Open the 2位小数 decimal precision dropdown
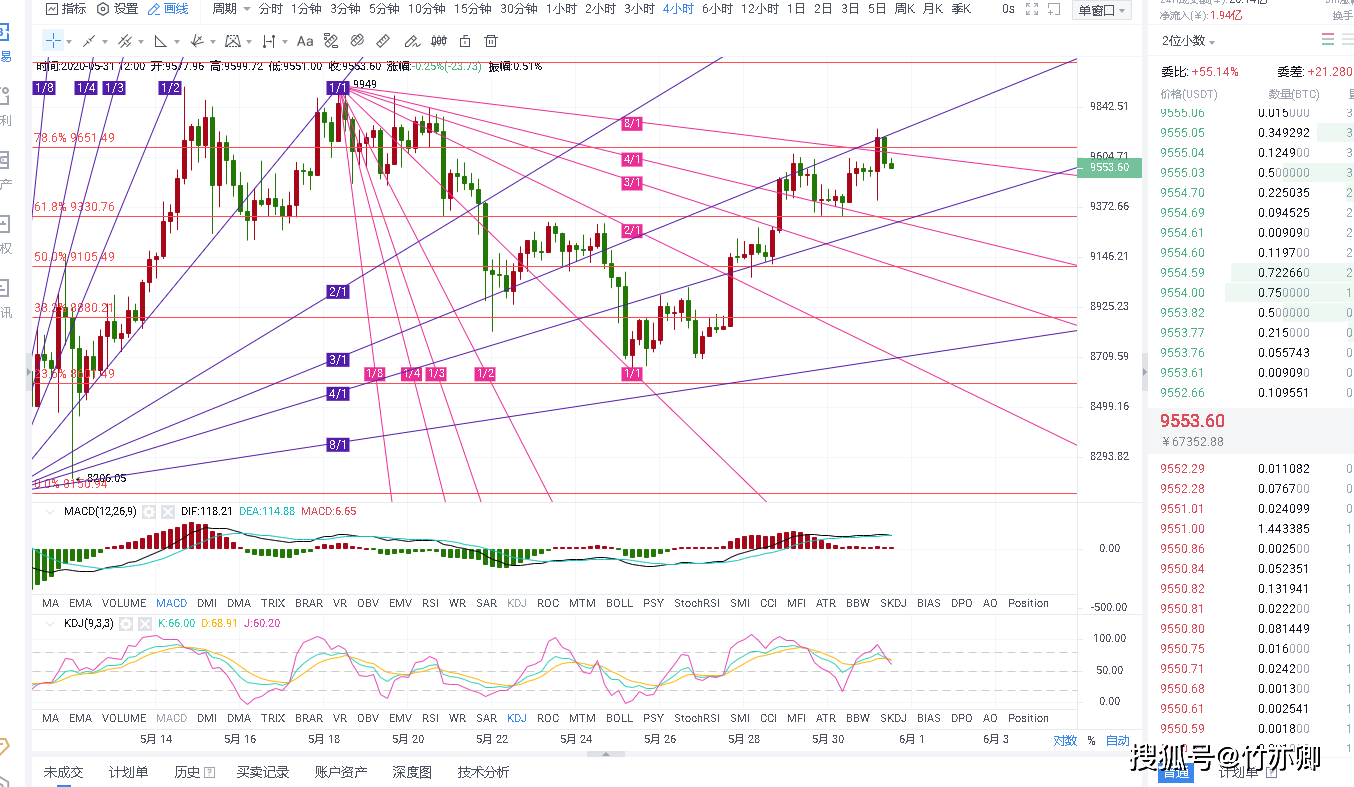This screenshot has width=1354, height=787. [1189, 41]
